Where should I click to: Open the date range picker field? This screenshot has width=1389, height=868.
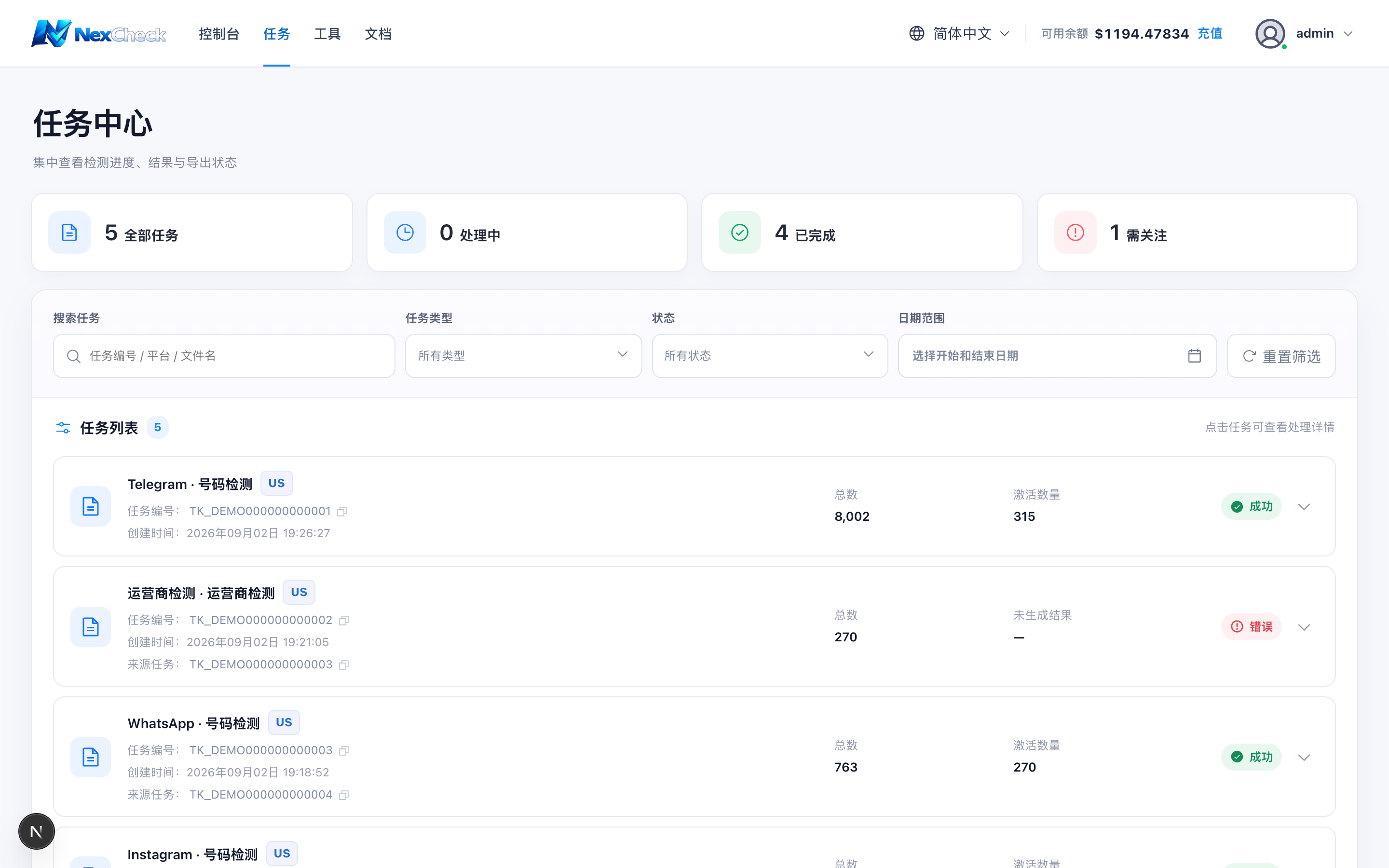(1057, 356)
